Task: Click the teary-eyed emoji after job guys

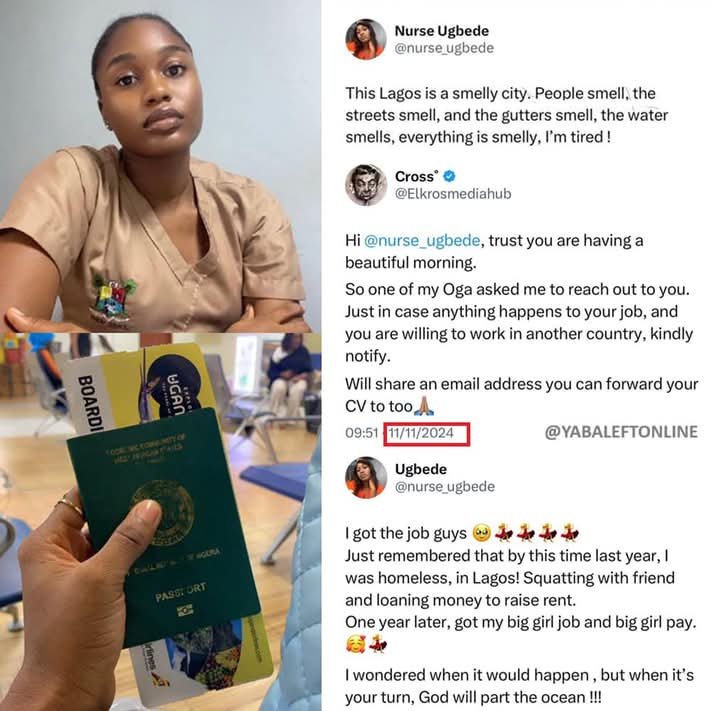Action: tap(481, 533)
